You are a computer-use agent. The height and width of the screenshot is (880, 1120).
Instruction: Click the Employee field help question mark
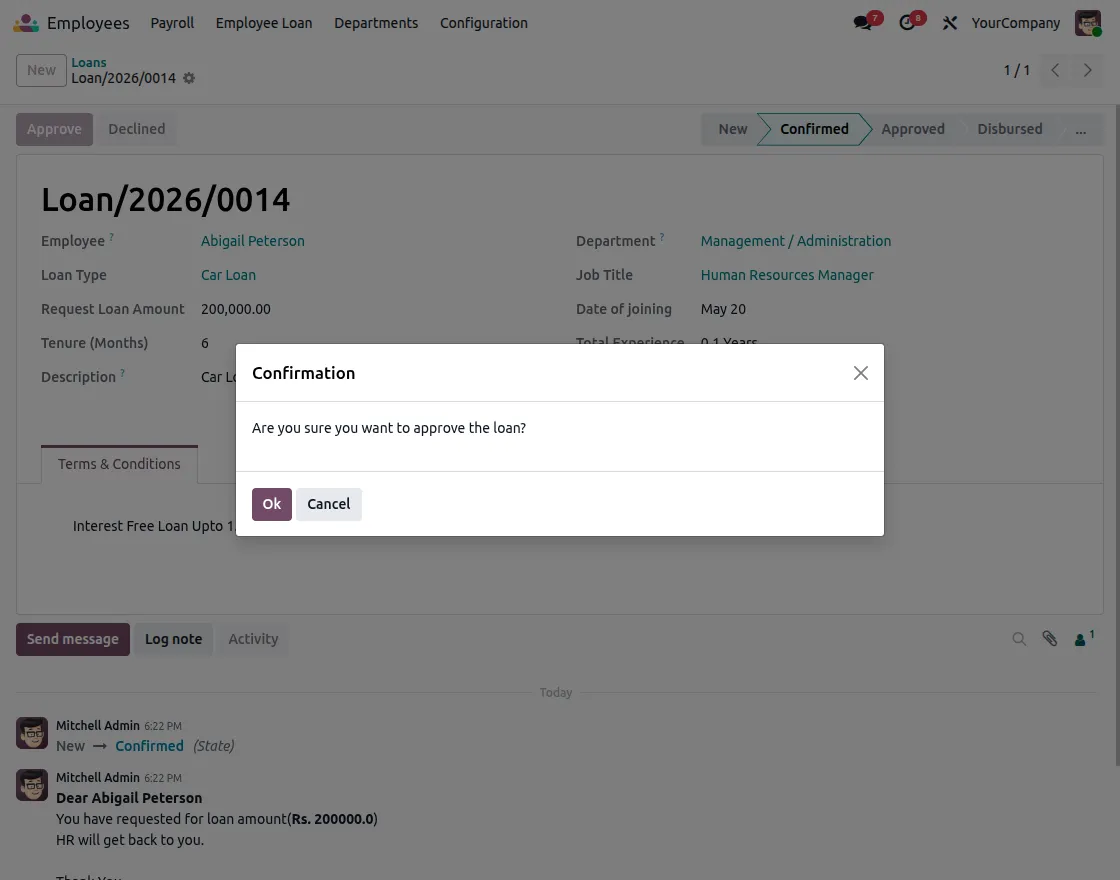[x=111, y=237]
